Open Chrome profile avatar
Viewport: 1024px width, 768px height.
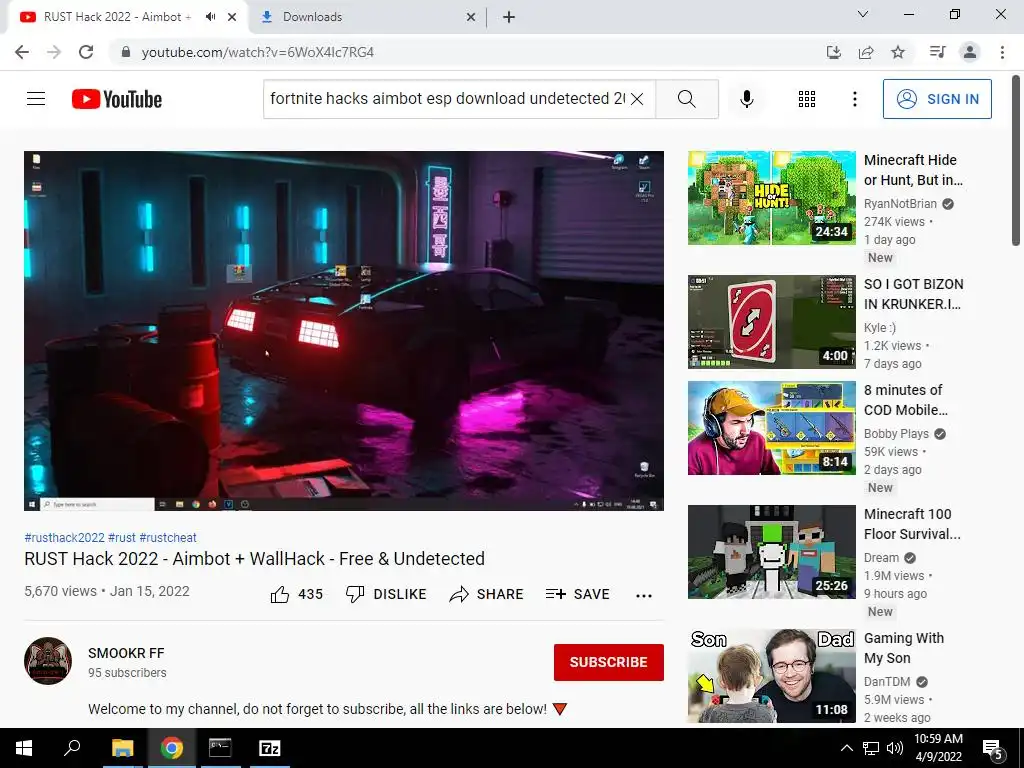coord(970,52)
